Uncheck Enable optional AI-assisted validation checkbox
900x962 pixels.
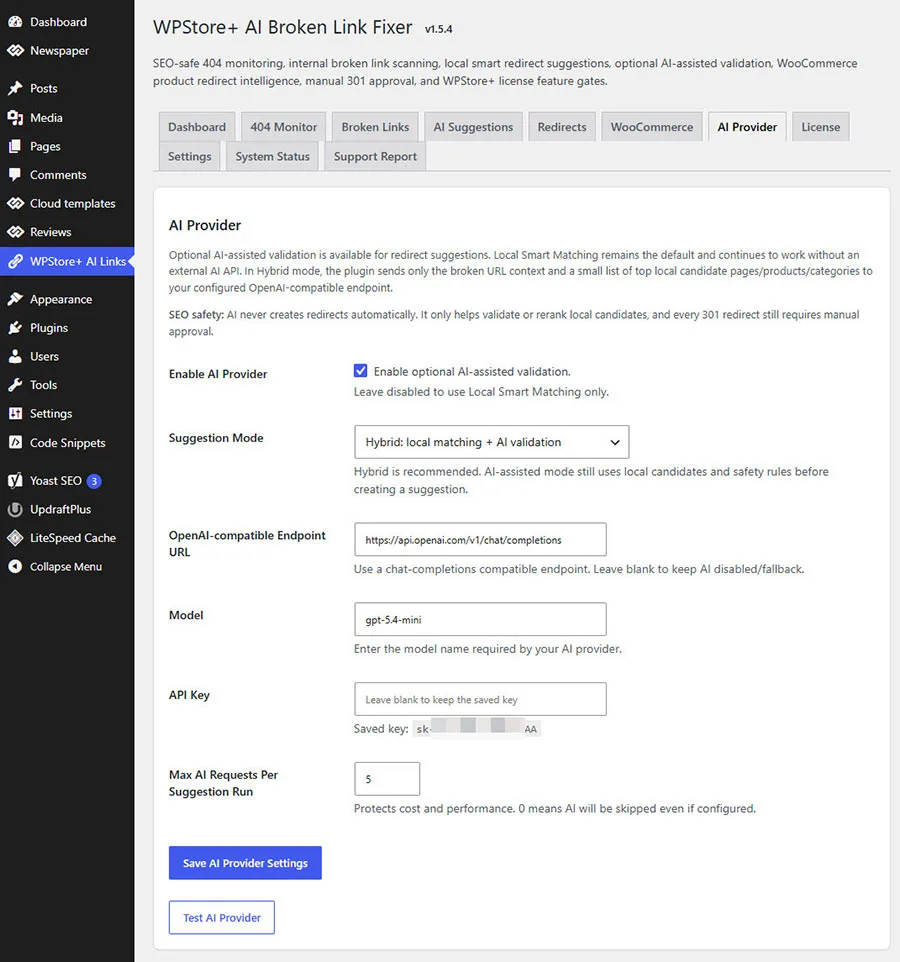pos(361,371)
